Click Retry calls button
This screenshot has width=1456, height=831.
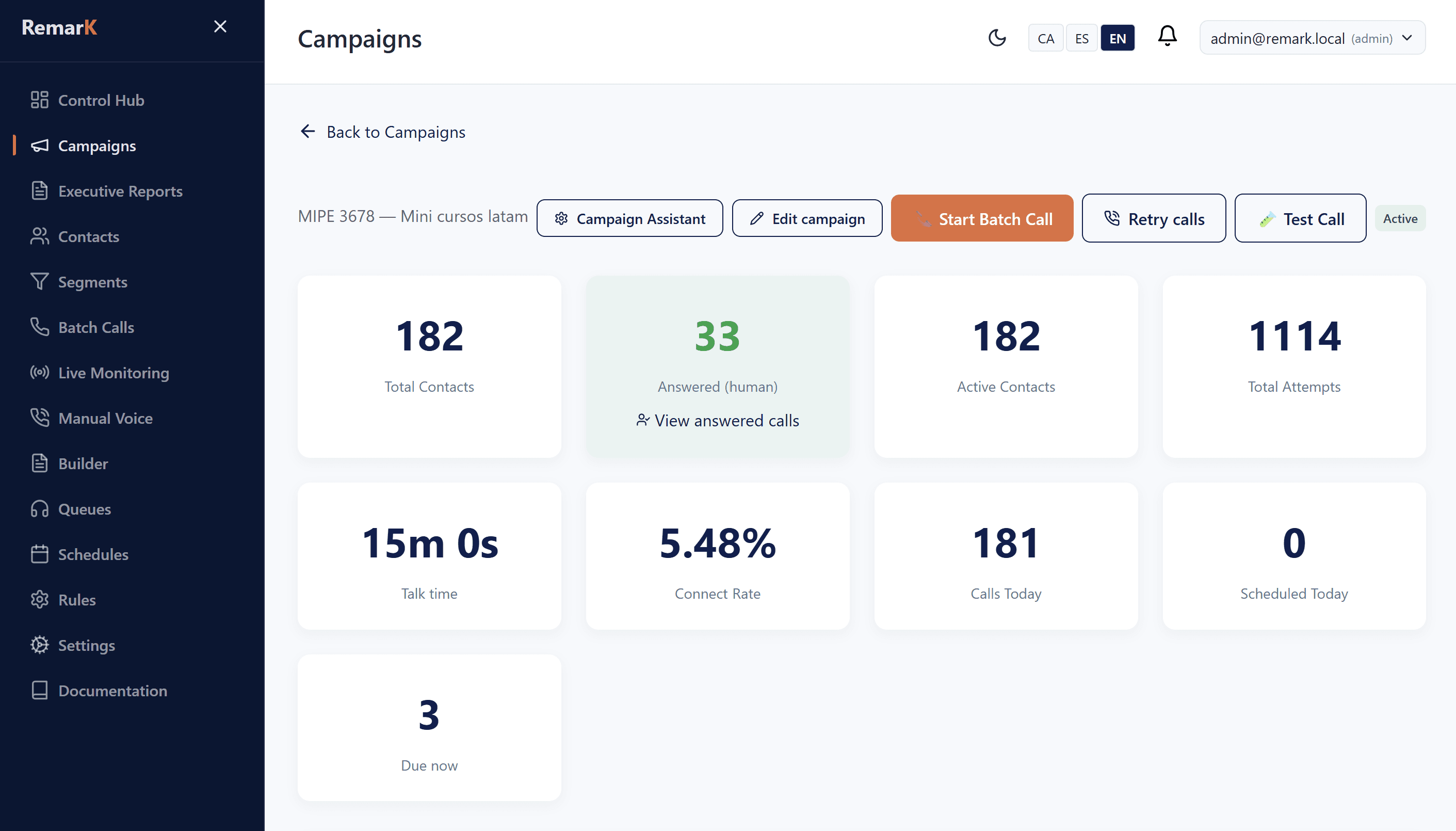1153,219
